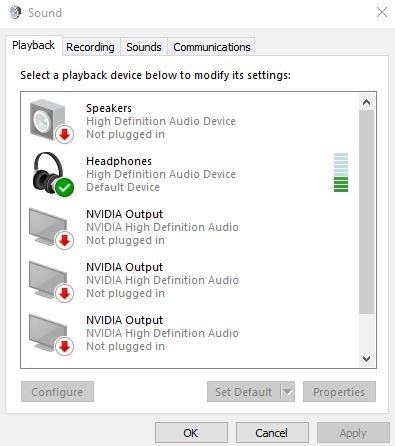
Task: Click the Headphones device icon
Action: point(53,174)
